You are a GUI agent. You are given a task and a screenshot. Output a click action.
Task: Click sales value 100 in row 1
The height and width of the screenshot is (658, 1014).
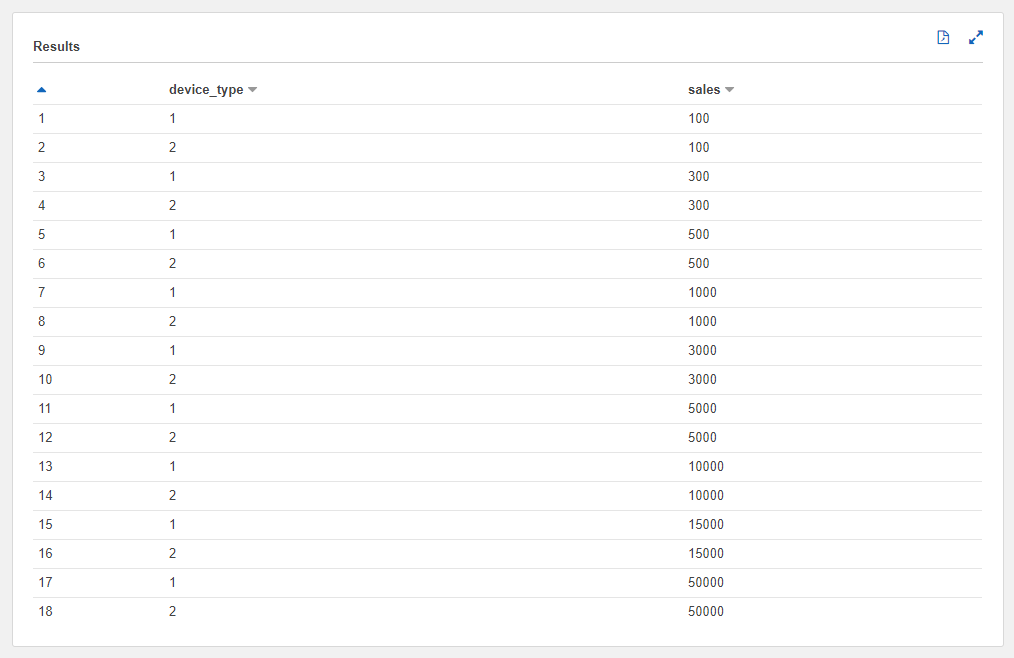point(698,118)
